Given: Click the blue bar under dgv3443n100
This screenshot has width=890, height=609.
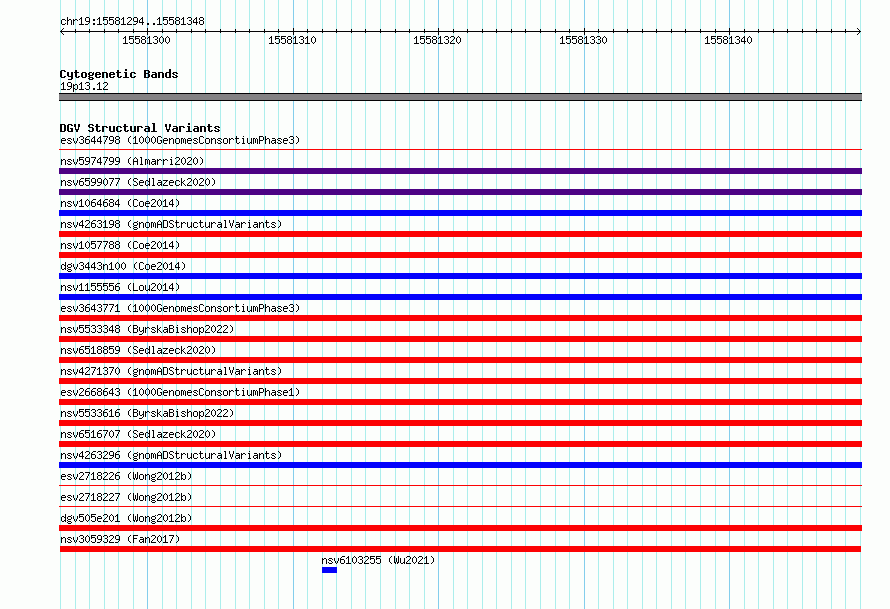Looking at the screenshot, I should (x=460, y=276).
